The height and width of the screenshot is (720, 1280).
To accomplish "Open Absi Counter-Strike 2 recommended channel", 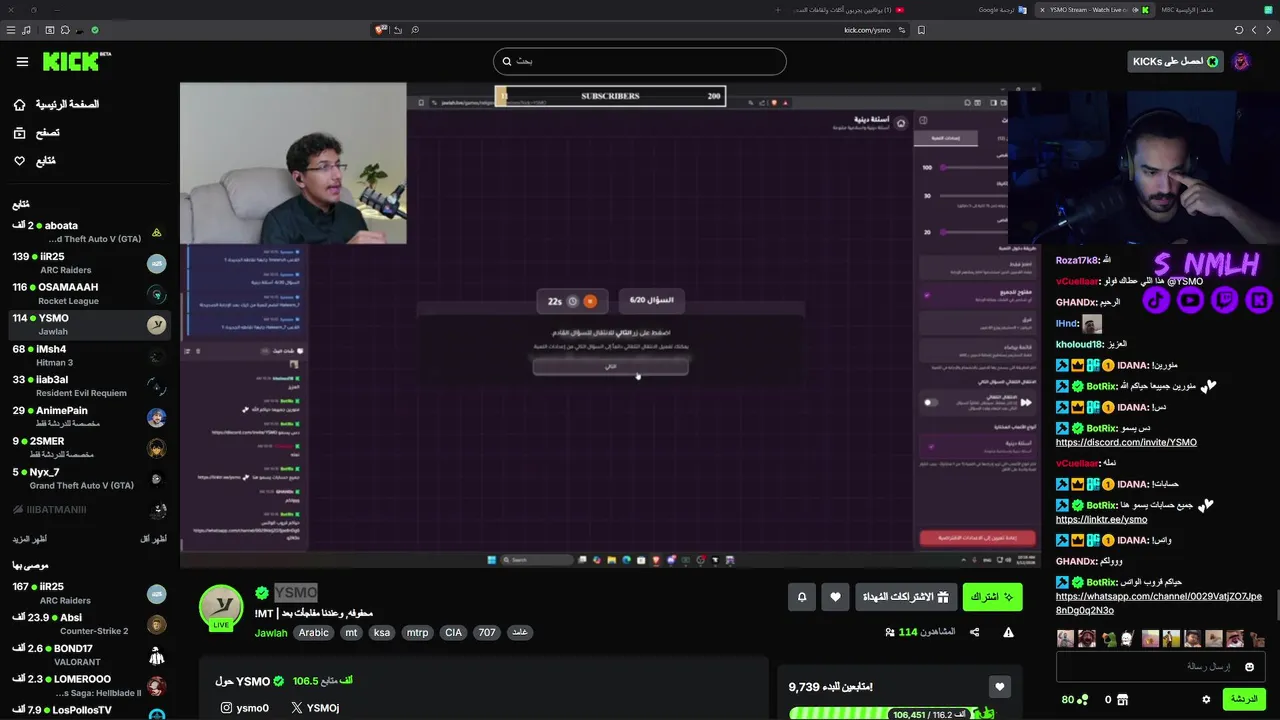I will 89,625.
